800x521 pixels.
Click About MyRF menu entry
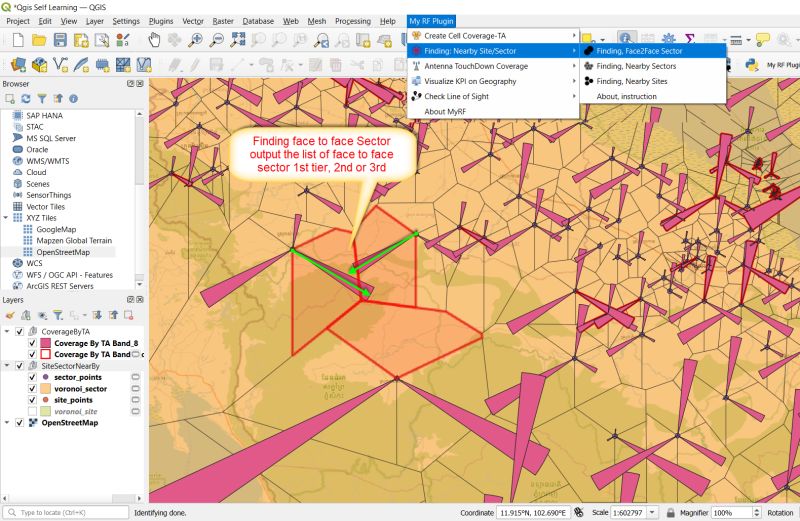coord(493,111)
